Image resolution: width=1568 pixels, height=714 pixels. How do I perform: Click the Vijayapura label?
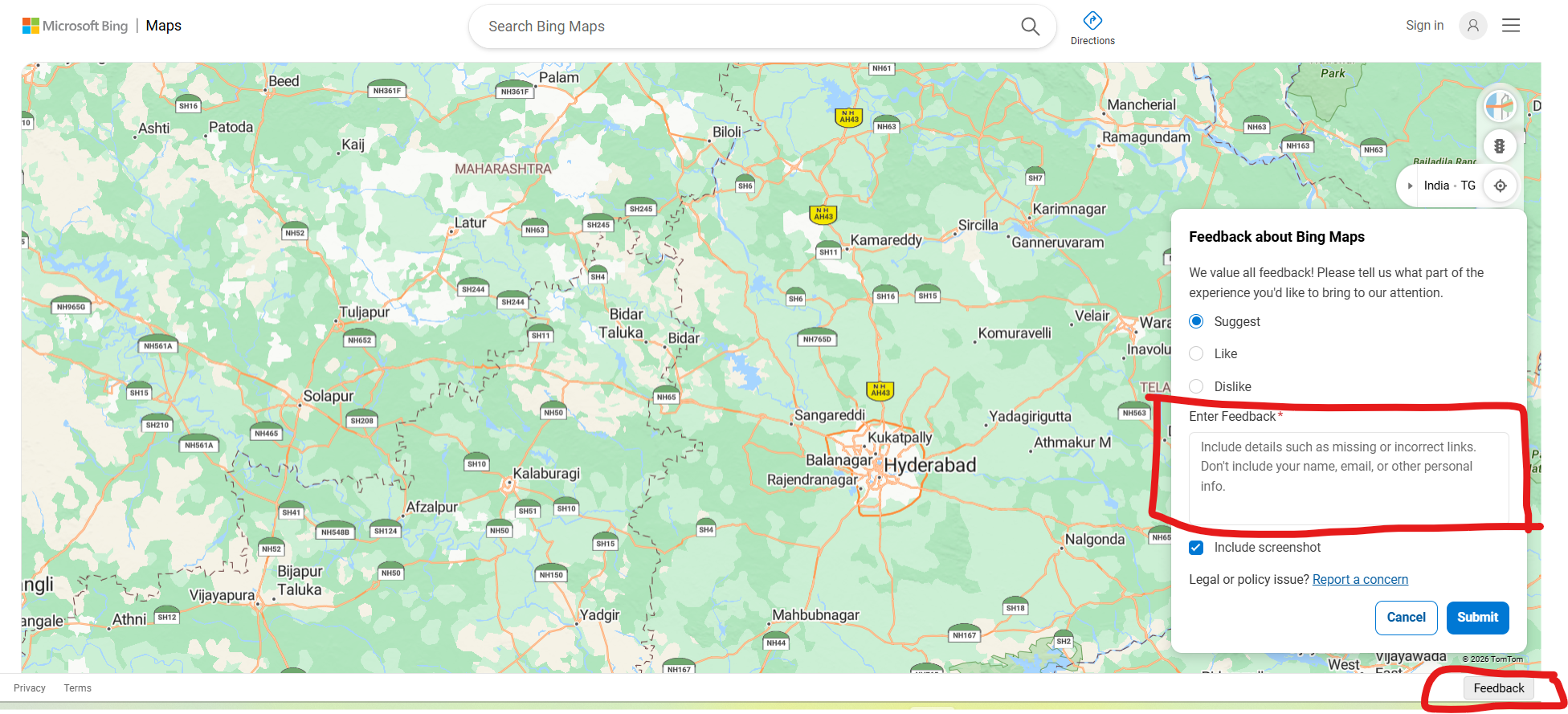222,595
